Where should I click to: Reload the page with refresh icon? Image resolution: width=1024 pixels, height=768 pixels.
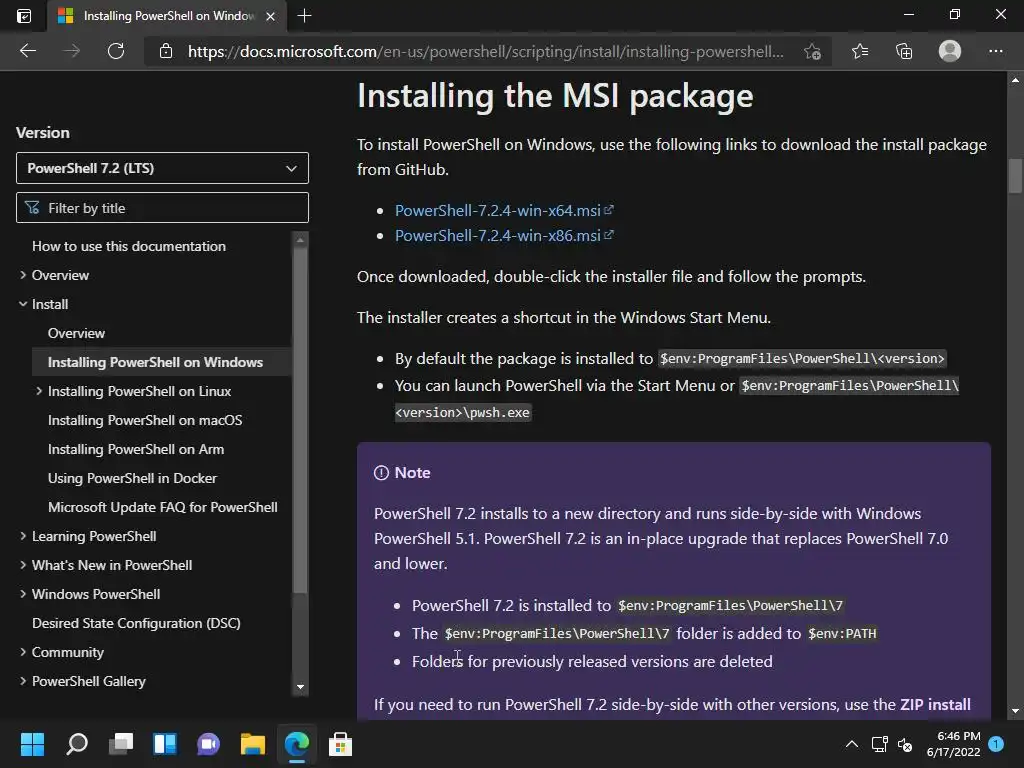click(116, 51)
